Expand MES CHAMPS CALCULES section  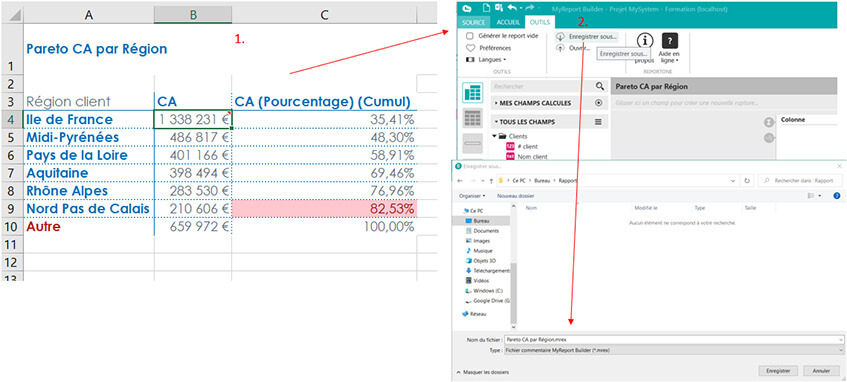coord(496,103)
